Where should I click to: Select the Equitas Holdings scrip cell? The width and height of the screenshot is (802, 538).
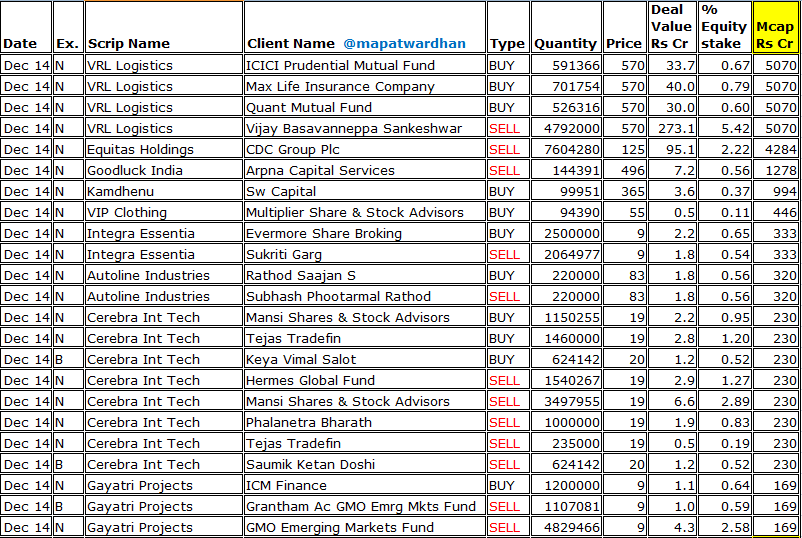tap(164, 149)
